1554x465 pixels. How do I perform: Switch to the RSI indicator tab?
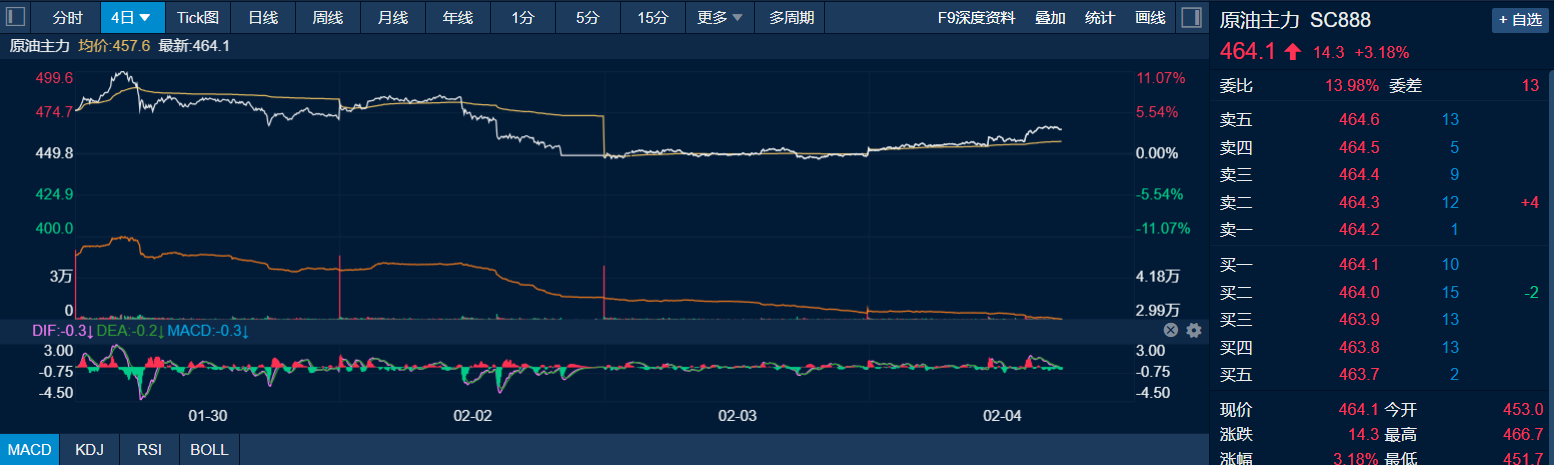pos(150,450)
